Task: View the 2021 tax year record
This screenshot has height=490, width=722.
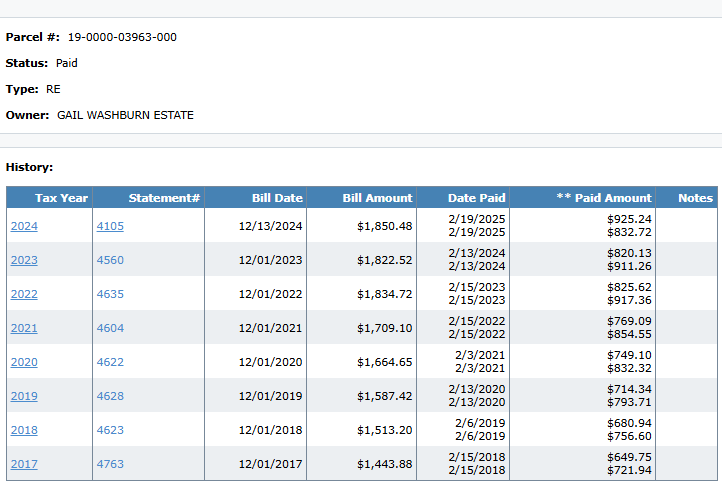Action: 24,328
